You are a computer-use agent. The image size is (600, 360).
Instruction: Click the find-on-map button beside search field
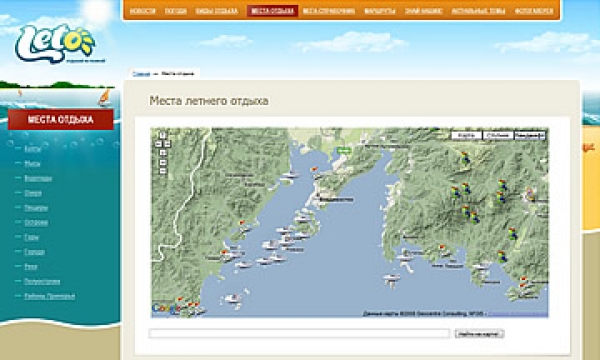pyautogui.click(x=479, y=334)
